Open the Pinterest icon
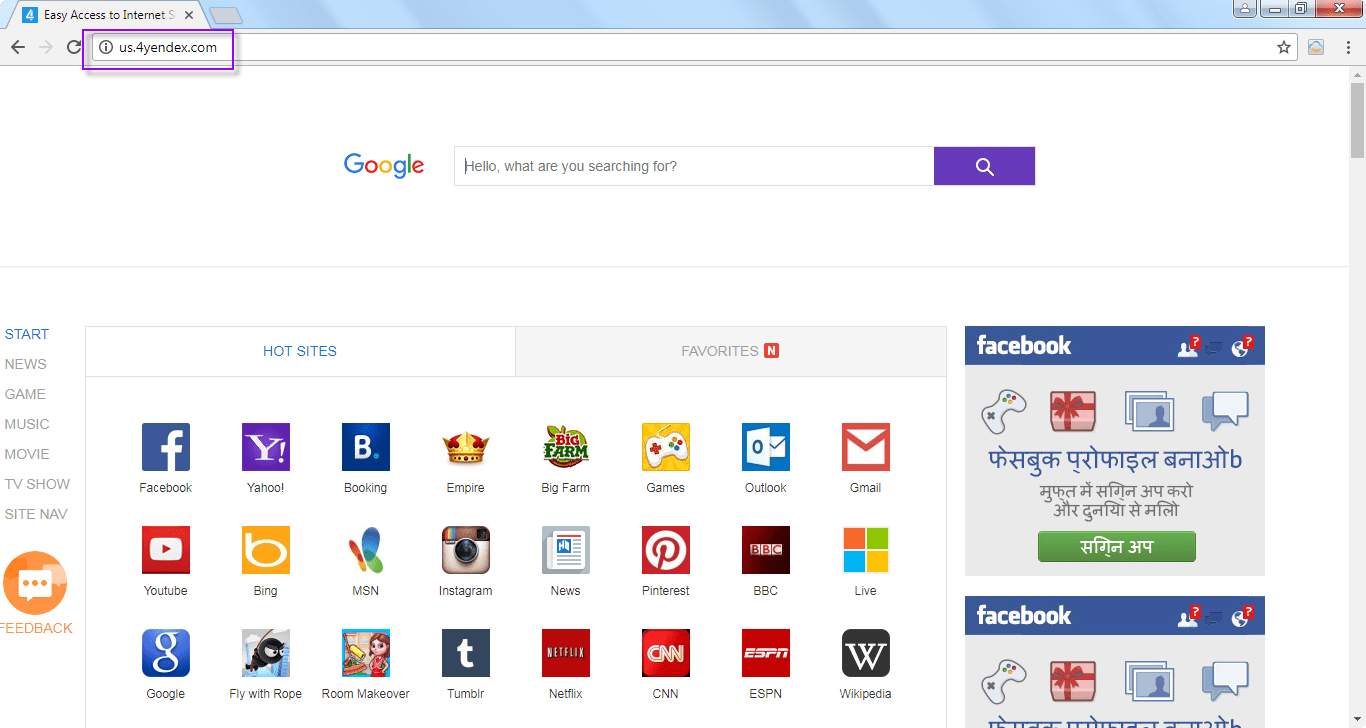This screenshot has height=728, width=1366. 666,550
